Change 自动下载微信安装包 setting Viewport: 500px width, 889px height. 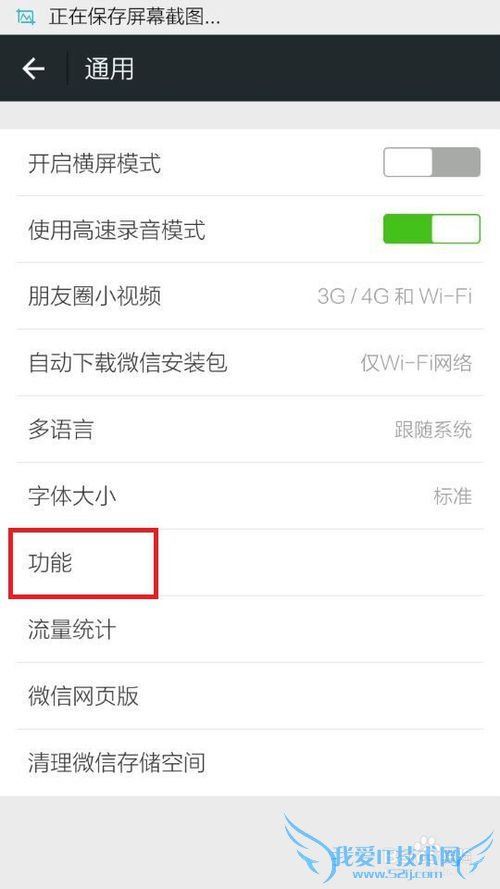coord(249,363)
